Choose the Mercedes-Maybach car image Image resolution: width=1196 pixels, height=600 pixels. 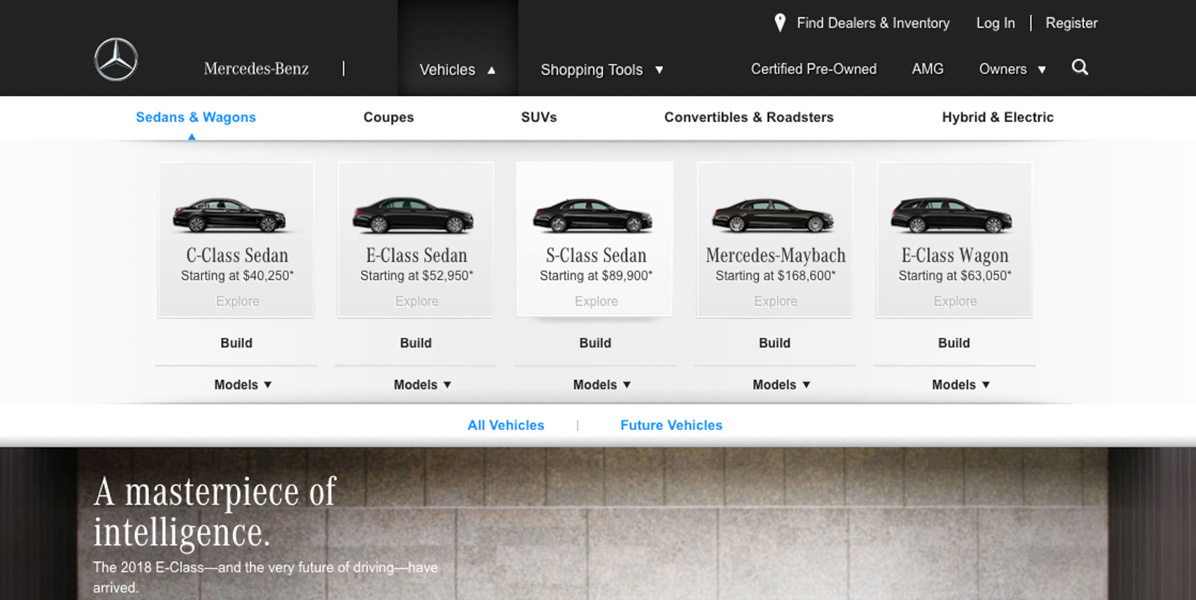[x=772, y=214]
